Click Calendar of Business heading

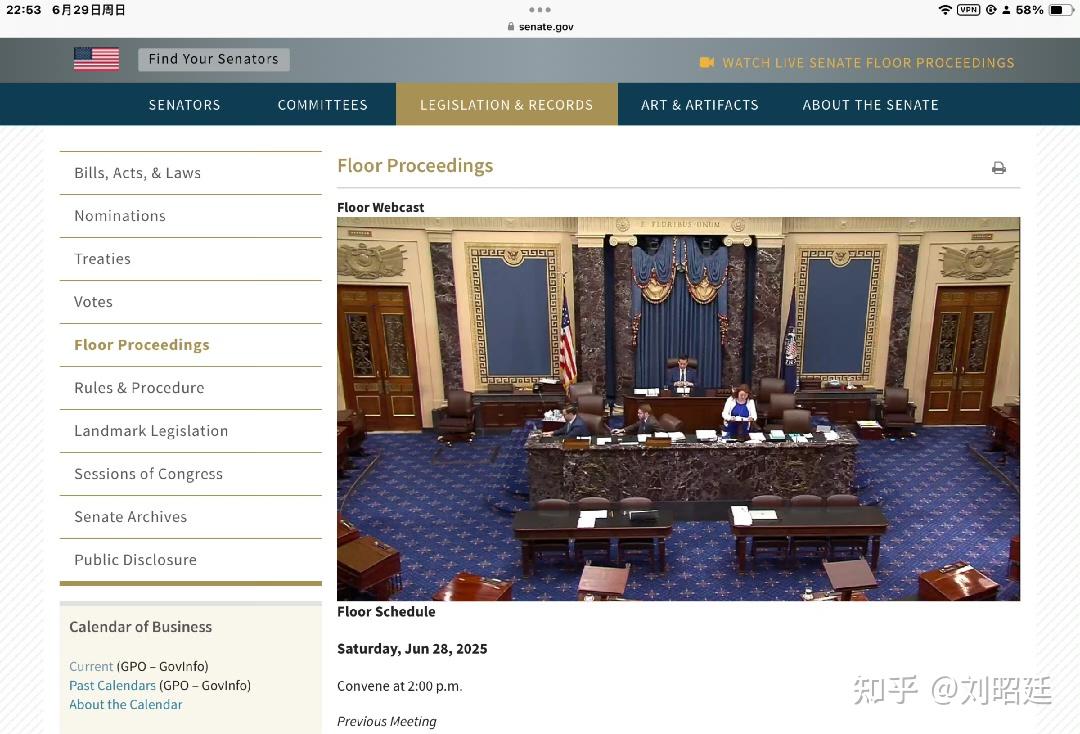(x=141, y=627)
